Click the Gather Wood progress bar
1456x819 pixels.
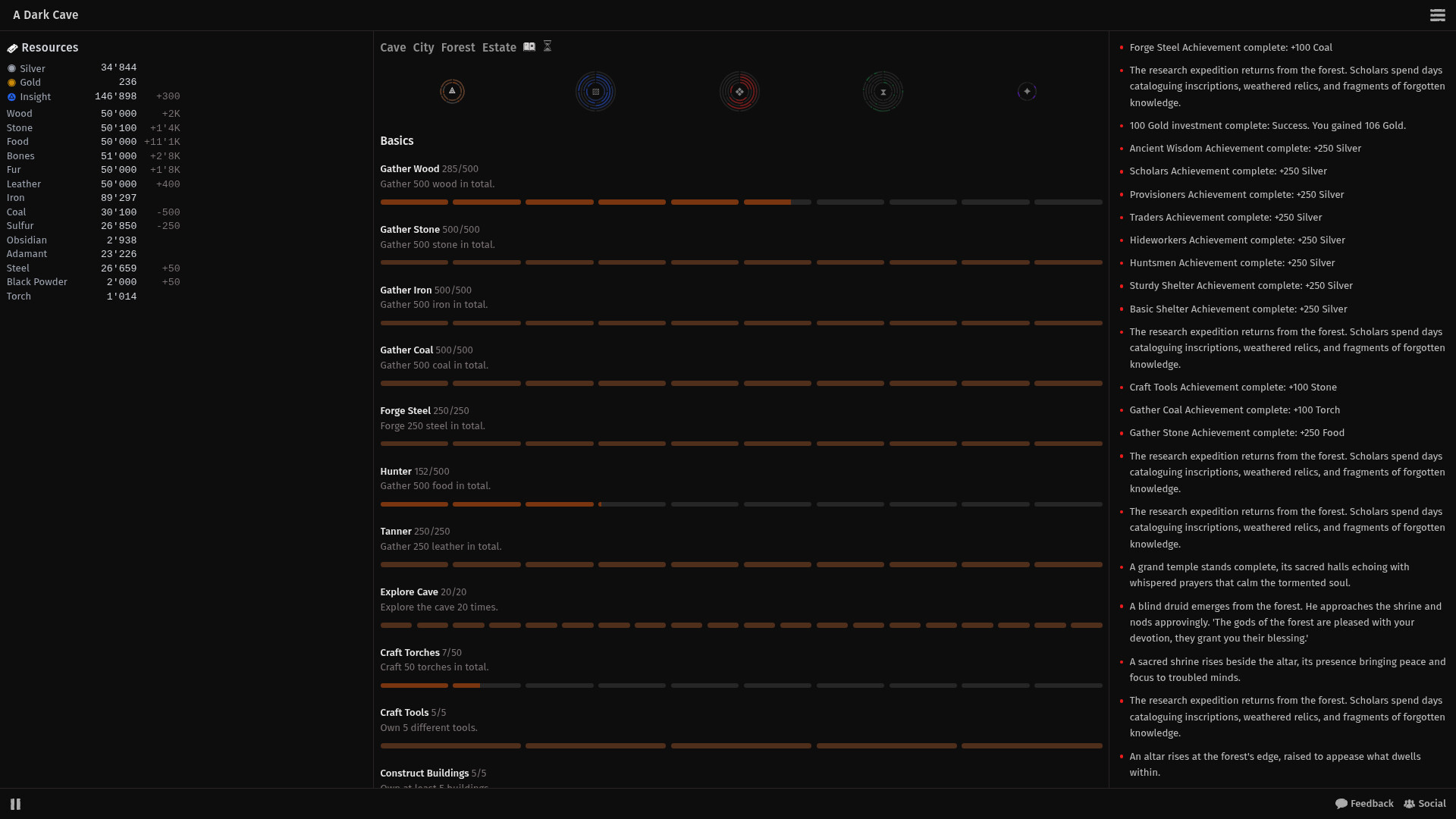(741, 202)
